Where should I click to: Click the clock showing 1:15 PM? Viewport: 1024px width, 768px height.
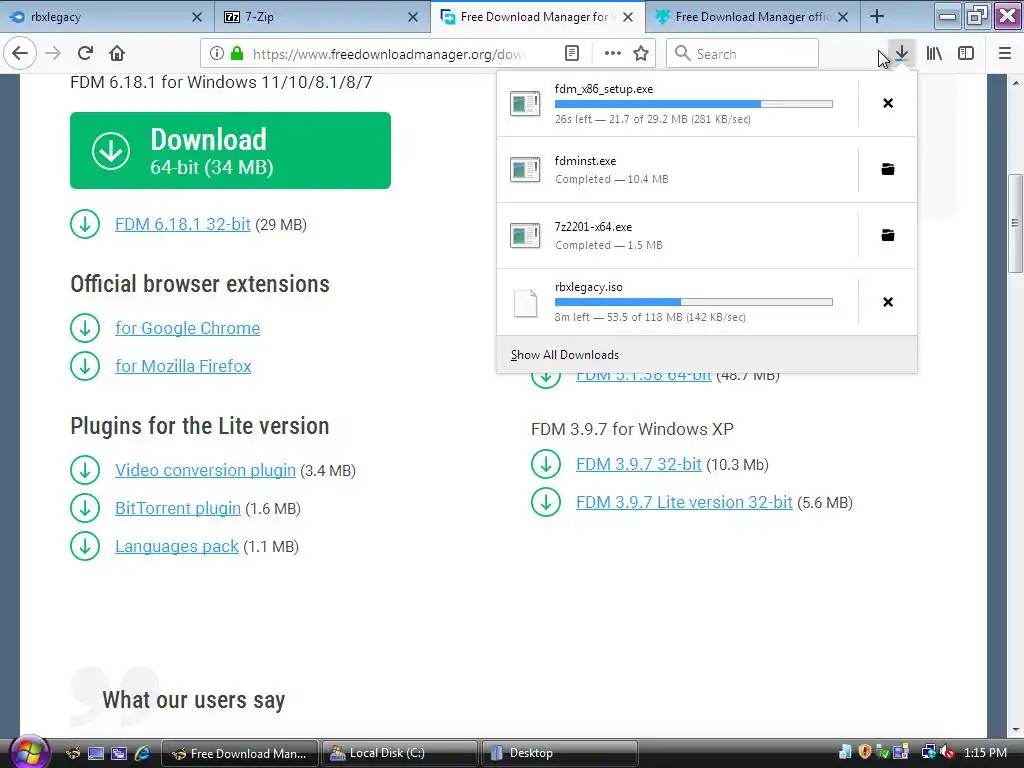(x=985, y=753)
